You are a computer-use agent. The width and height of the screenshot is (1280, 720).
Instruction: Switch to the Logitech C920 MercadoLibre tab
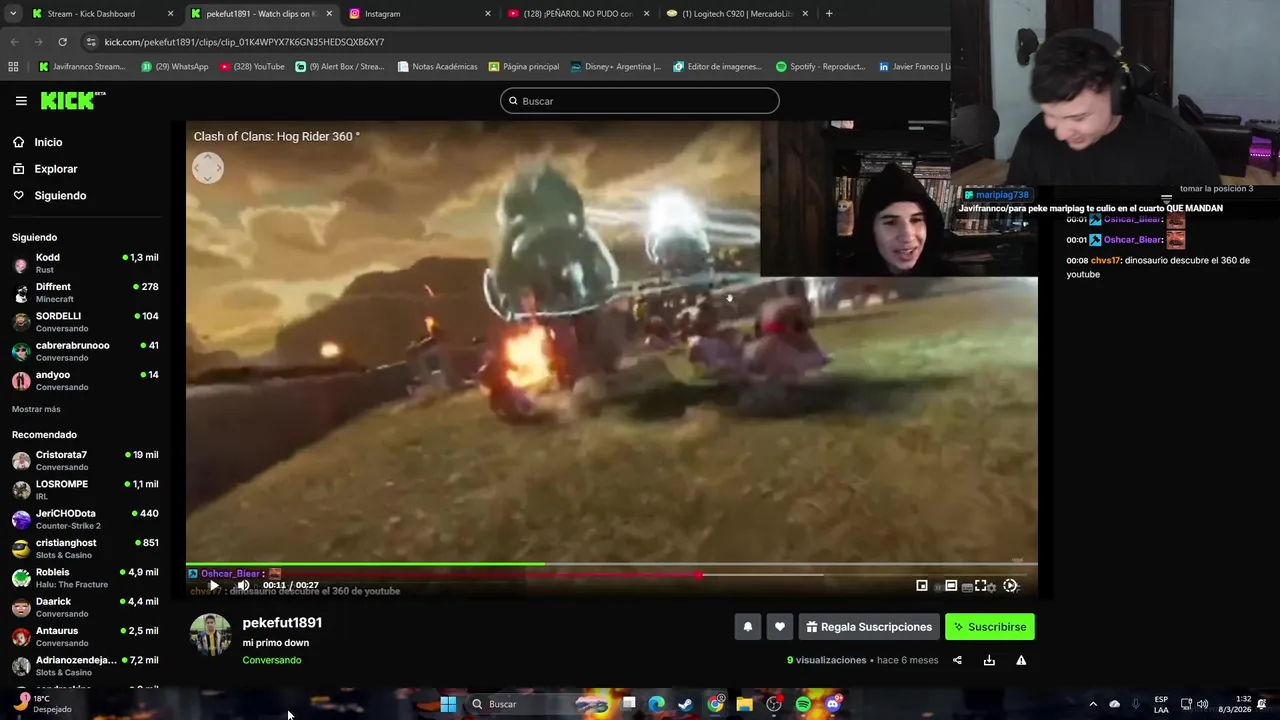point(737,14)
